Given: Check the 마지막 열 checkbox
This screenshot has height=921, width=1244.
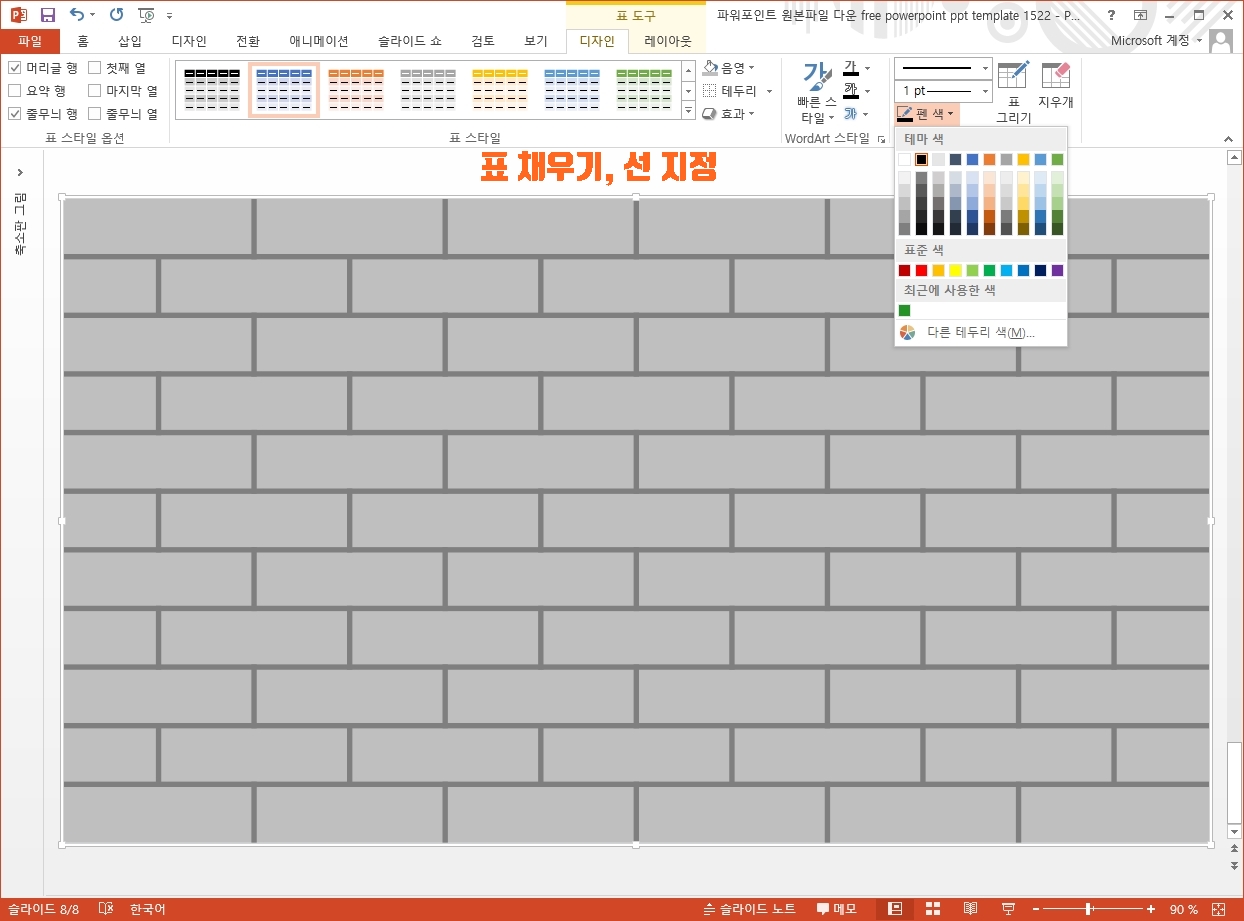Looking at the screenshot, I should tap(95, 91).
